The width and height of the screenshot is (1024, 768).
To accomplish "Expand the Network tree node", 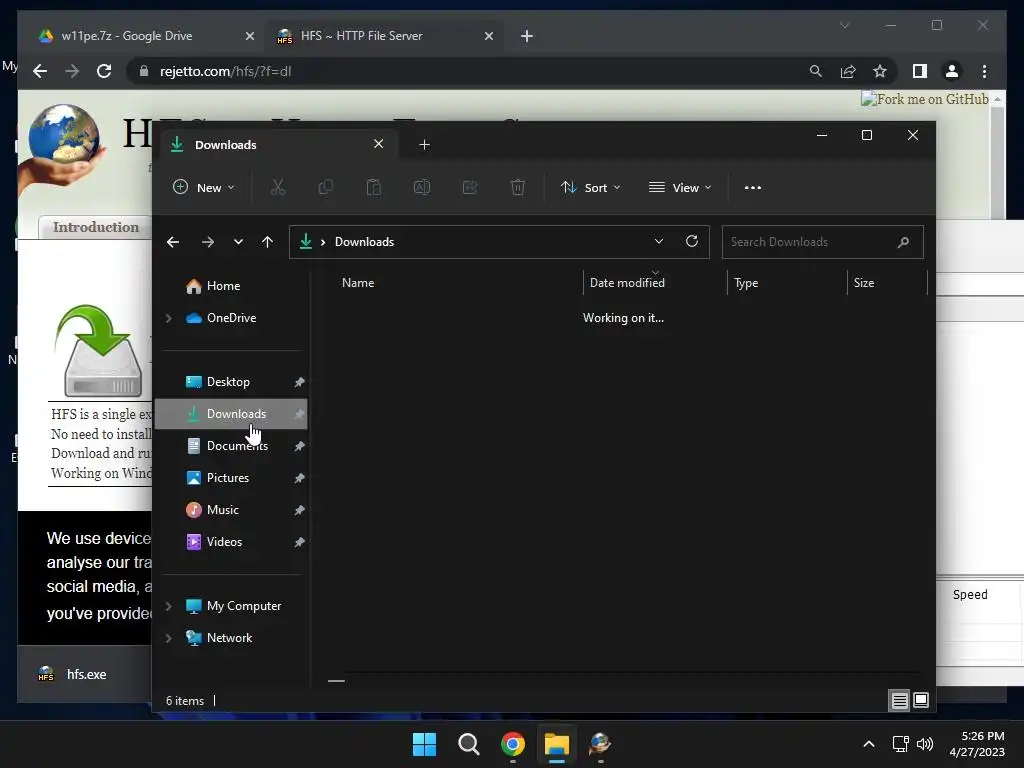I will click(x=168, y=638).
